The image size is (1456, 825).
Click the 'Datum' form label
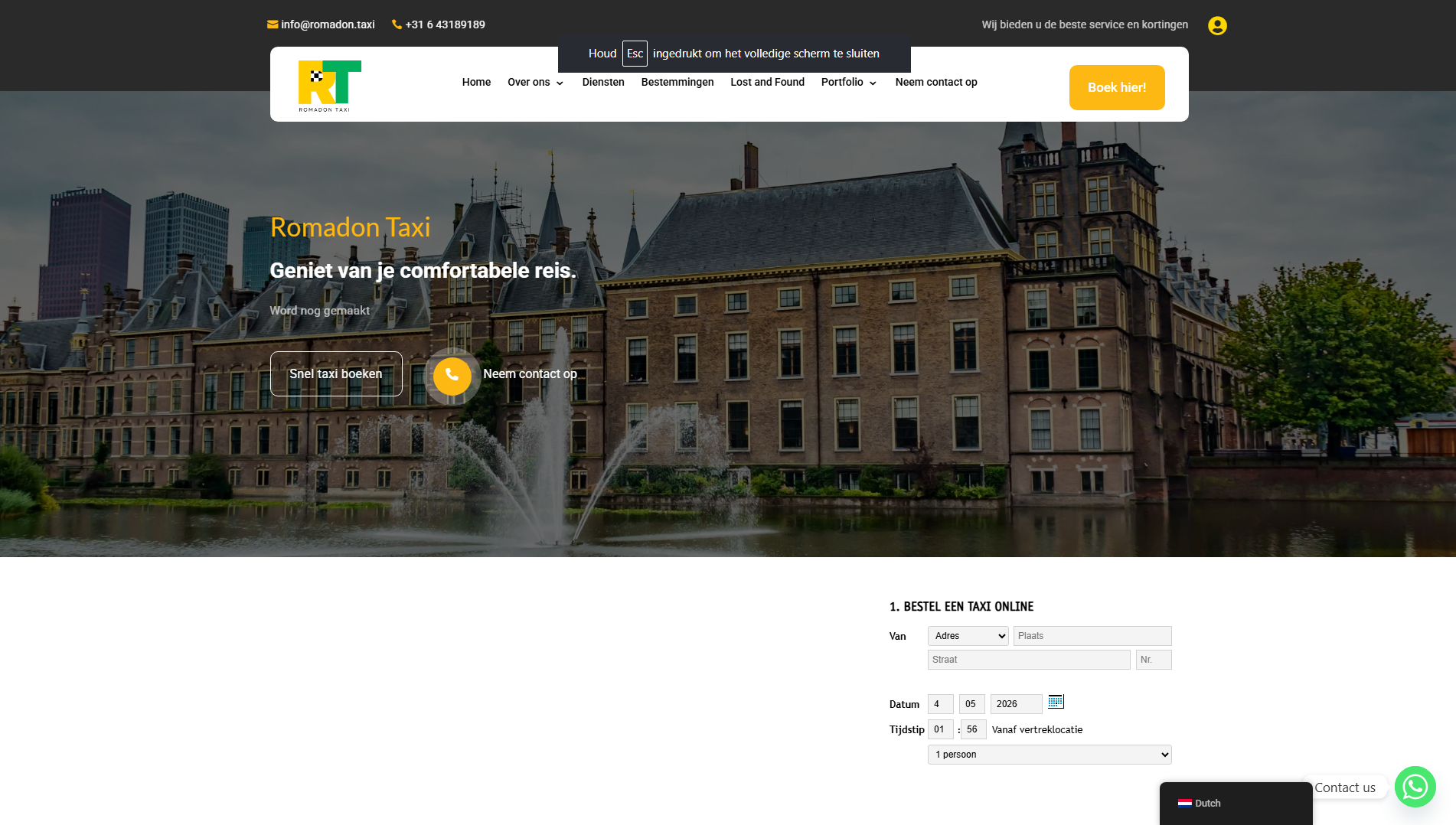tap(904, 705)
